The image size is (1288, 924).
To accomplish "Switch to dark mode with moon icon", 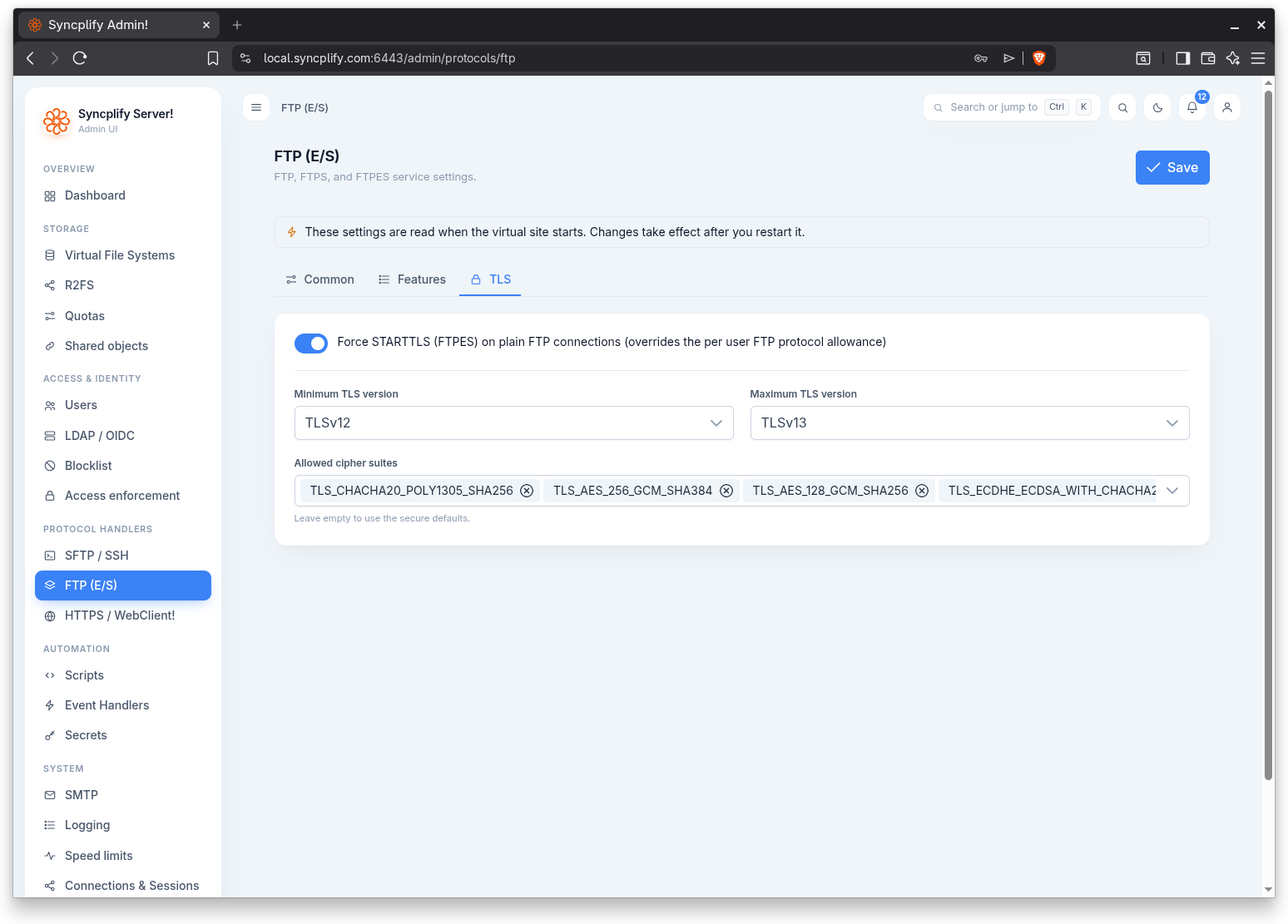I will pos(1157,107).
